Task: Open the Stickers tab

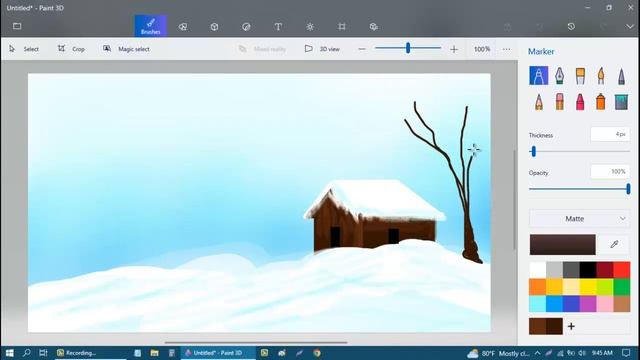Action: [x=246, y=27]
